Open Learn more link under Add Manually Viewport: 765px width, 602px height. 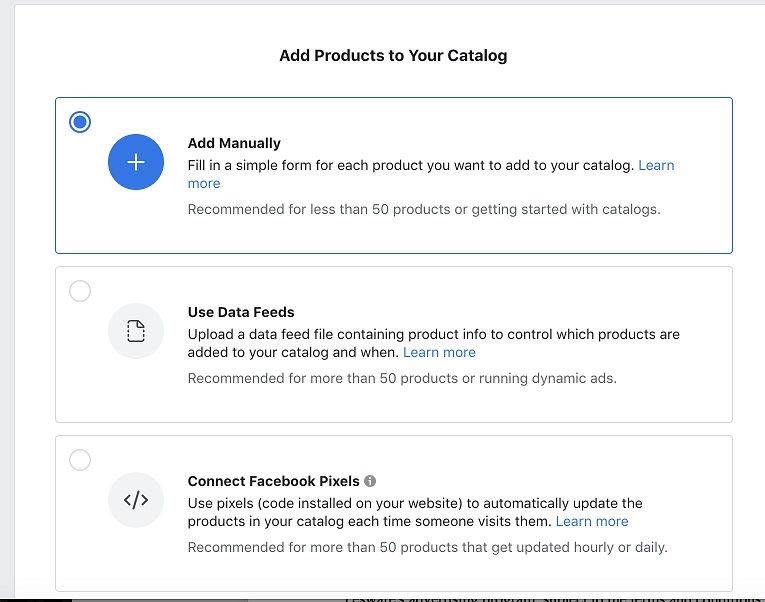tap(656, 165)
